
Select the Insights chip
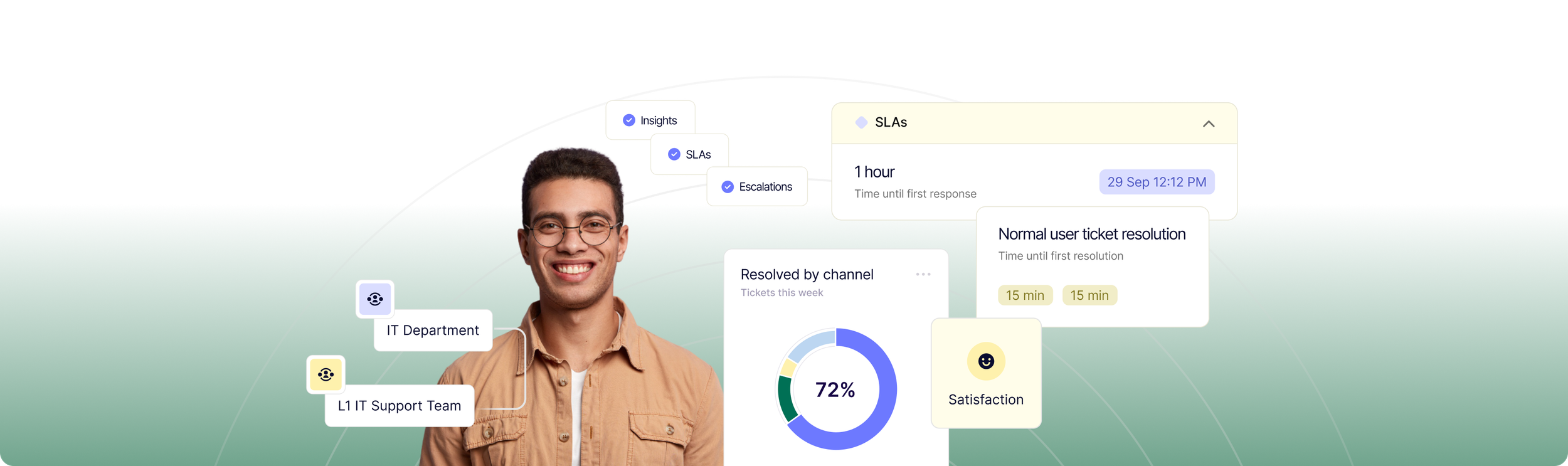pyautogui.click(x=650, y=120)
